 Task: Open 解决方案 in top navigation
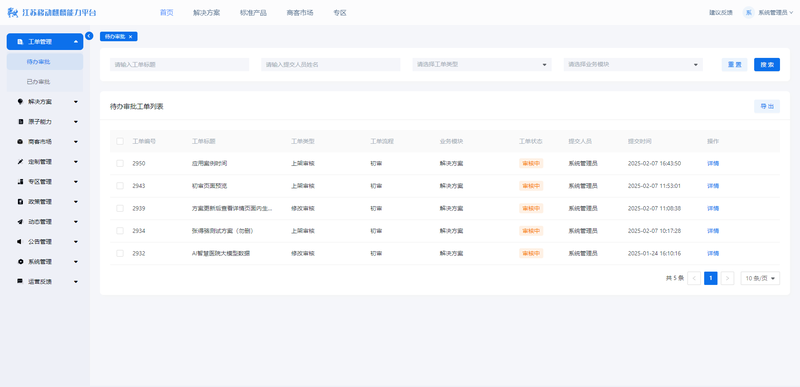click(207, 13)
